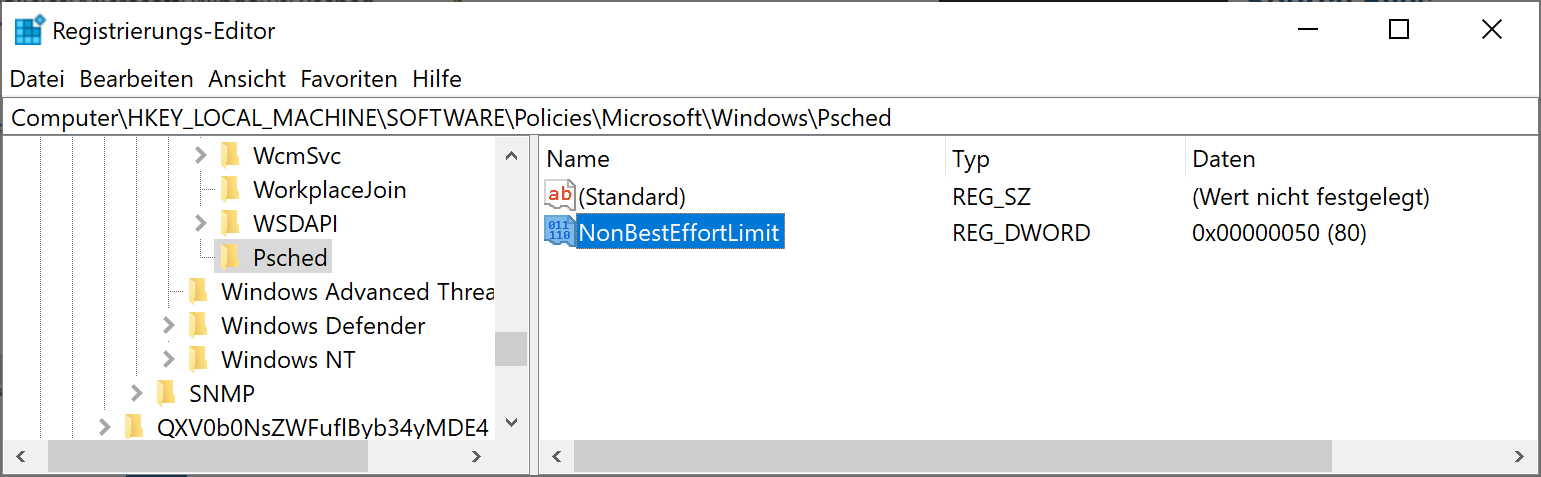Expand the SNMP key
The width and height of the screenshot is (1541, 477).
pos(137,393)
